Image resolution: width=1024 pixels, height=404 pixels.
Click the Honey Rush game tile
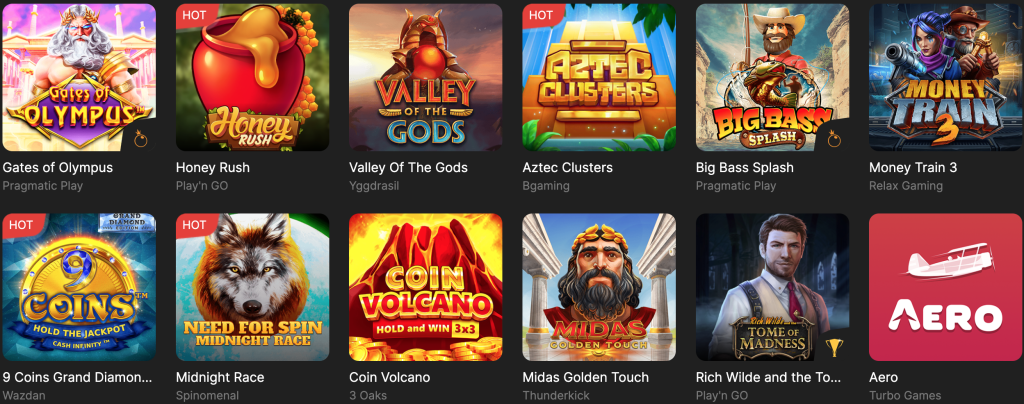point(252,77)
